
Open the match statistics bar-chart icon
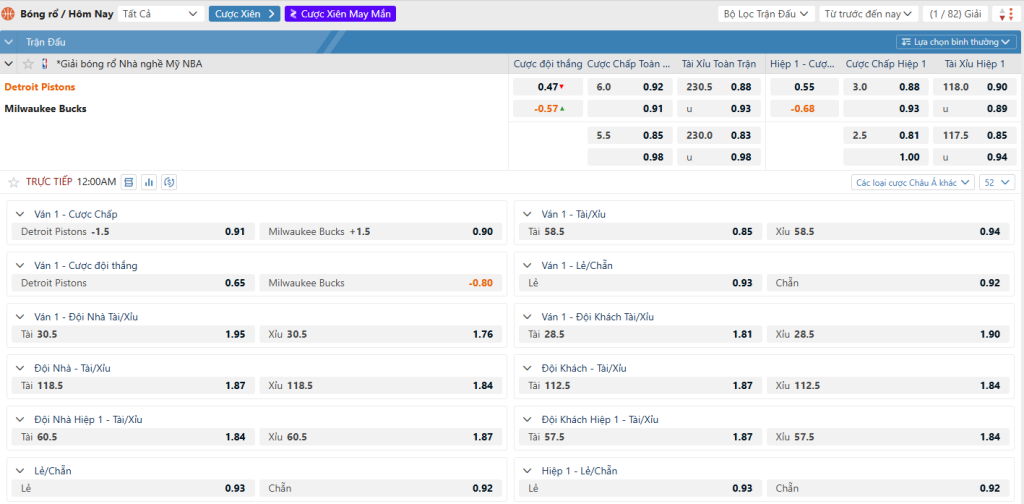pos(150,182)
